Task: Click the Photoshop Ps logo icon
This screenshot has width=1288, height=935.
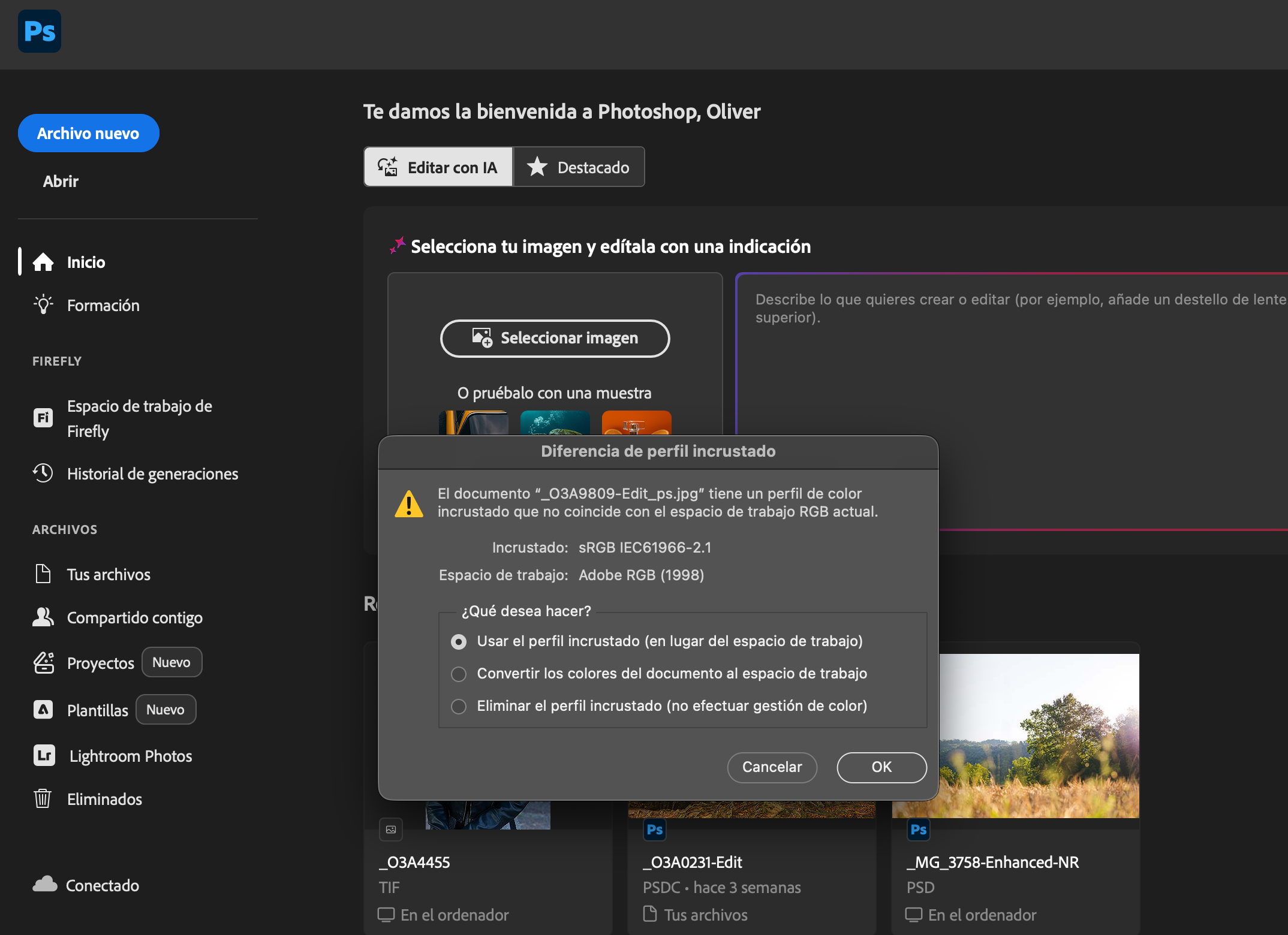Action: pyautogui.click(x=40, y=31)
